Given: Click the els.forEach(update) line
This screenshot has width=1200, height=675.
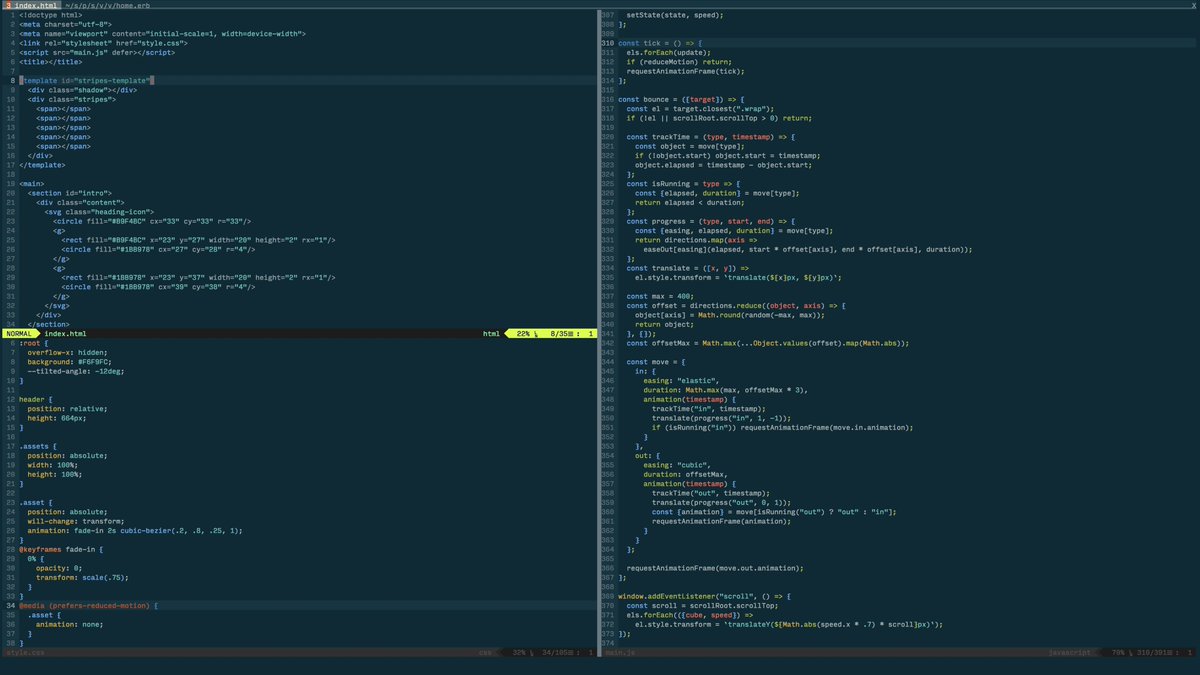Looking at the screenshot, I should (668, 52).
